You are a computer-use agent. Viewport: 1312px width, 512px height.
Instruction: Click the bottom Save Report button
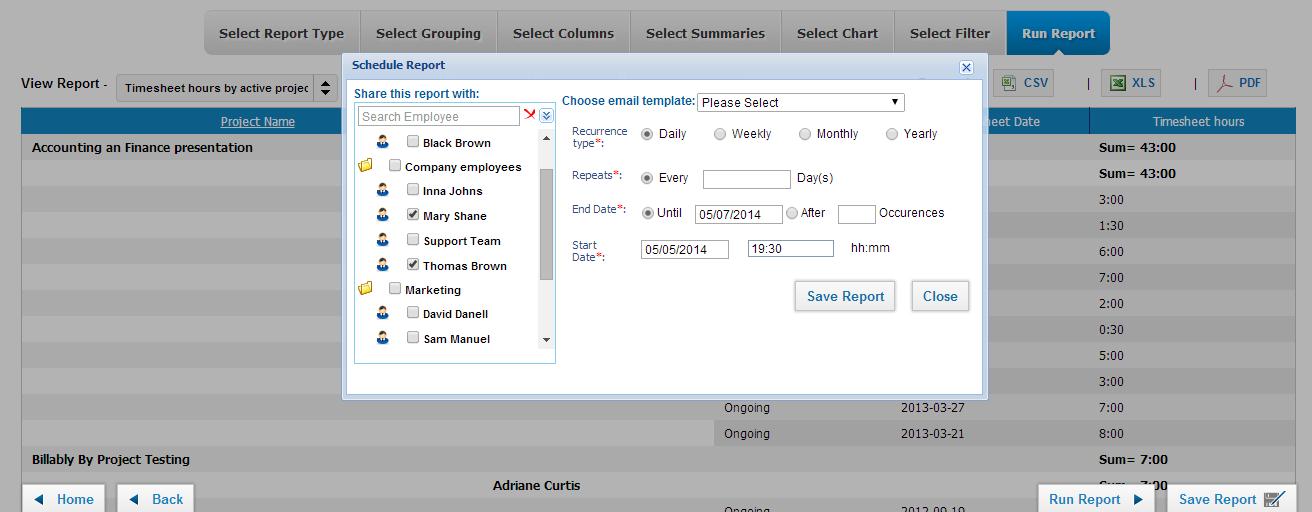[1231, 499]
